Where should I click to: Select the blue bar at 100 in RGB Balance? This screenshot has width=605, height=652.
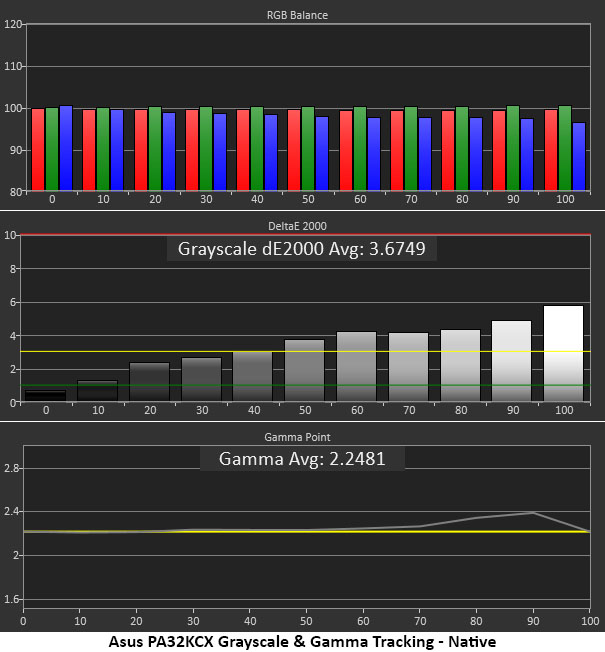[579, 156]
